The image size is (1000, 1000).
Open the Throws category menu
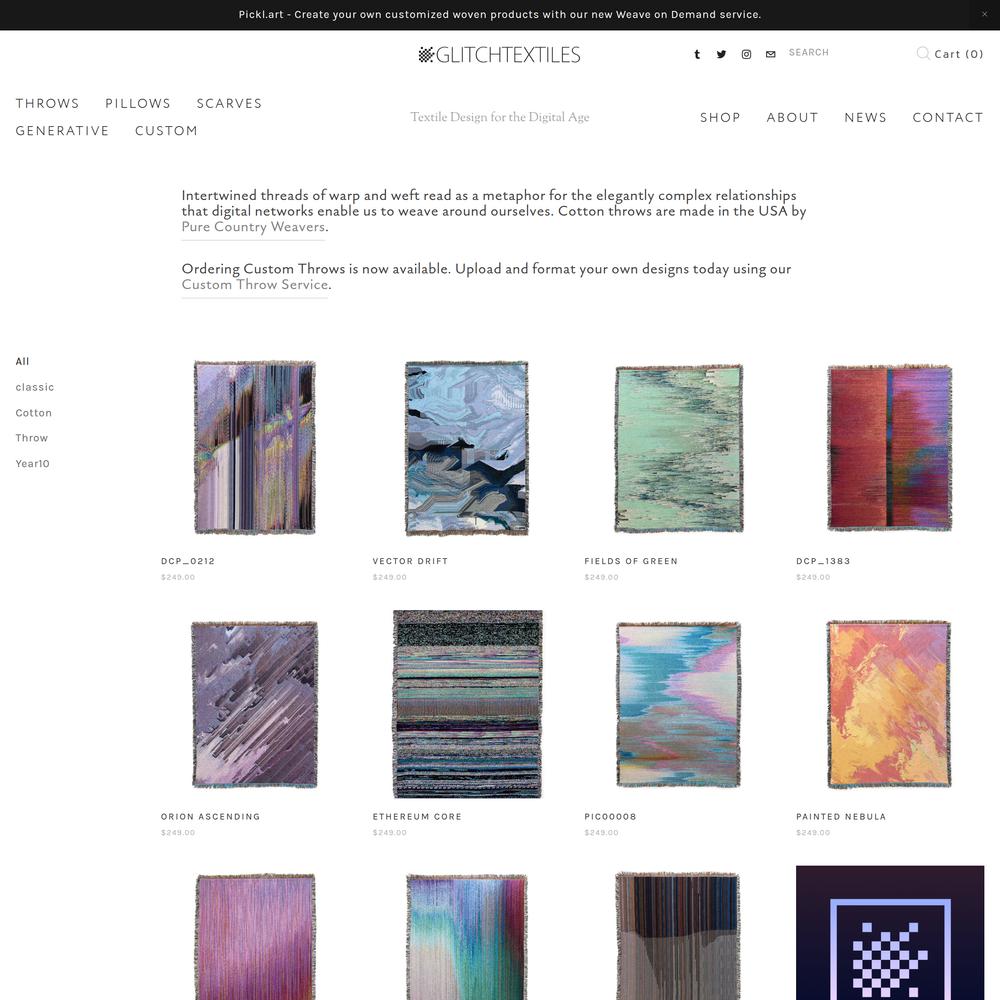point(48,103)
